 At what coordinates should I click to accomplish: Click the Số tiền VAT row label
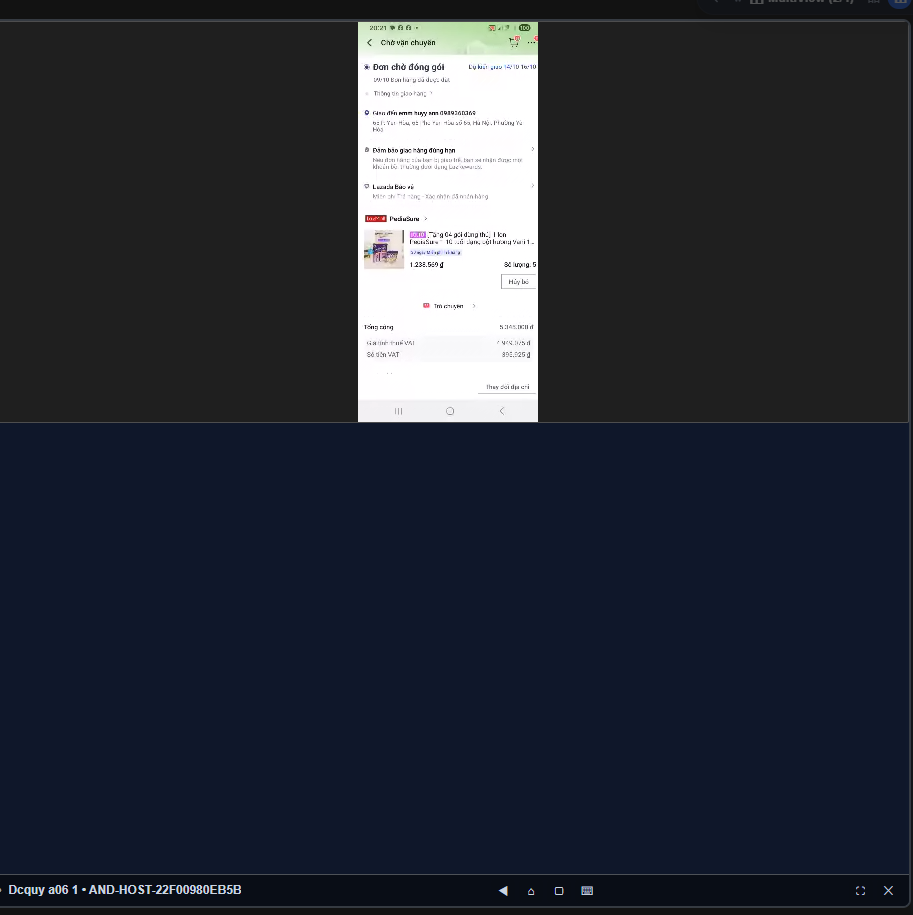click(383, 354)
